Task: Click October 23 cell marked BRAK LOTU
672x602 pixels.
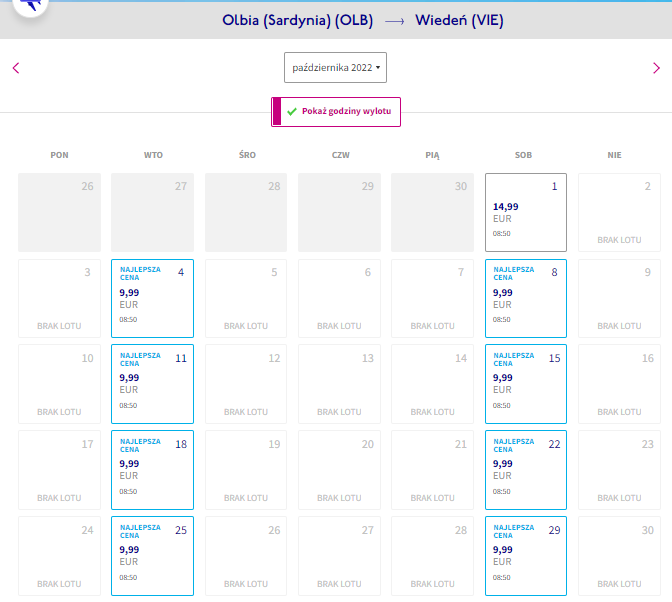Action: coord(619,470)
